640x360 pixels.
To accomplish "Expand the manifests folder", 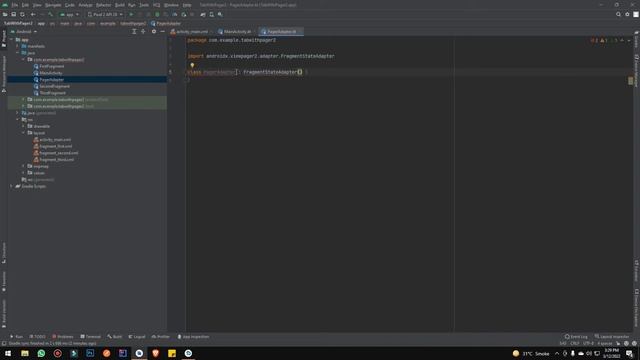I will coord(18,46).
